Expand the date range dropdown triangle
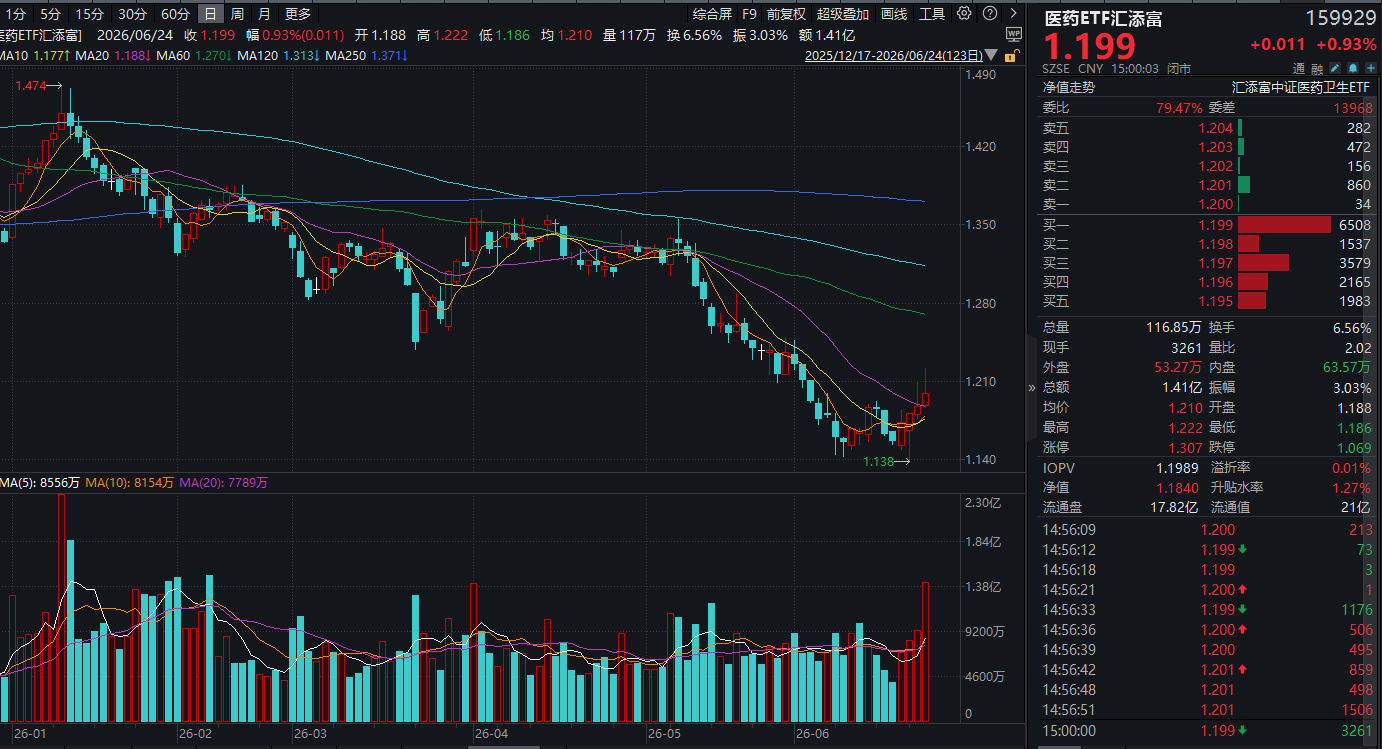 point(991,55)
